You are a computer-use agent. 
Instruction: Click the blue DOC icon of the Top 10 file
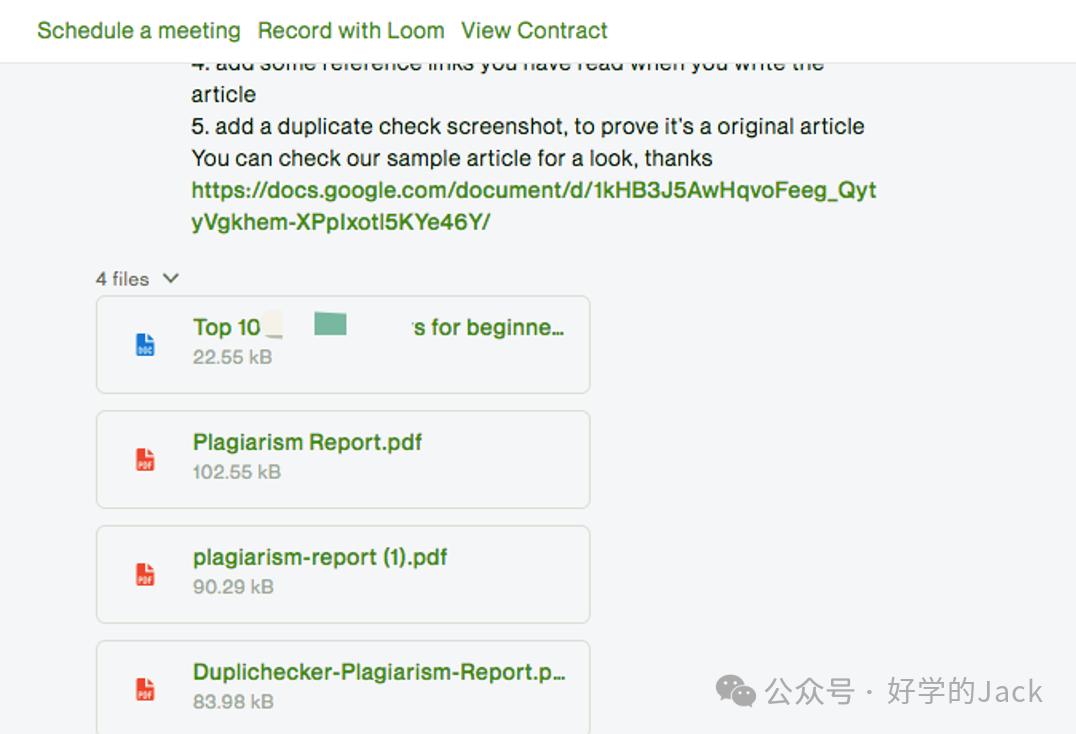(146, 345)
